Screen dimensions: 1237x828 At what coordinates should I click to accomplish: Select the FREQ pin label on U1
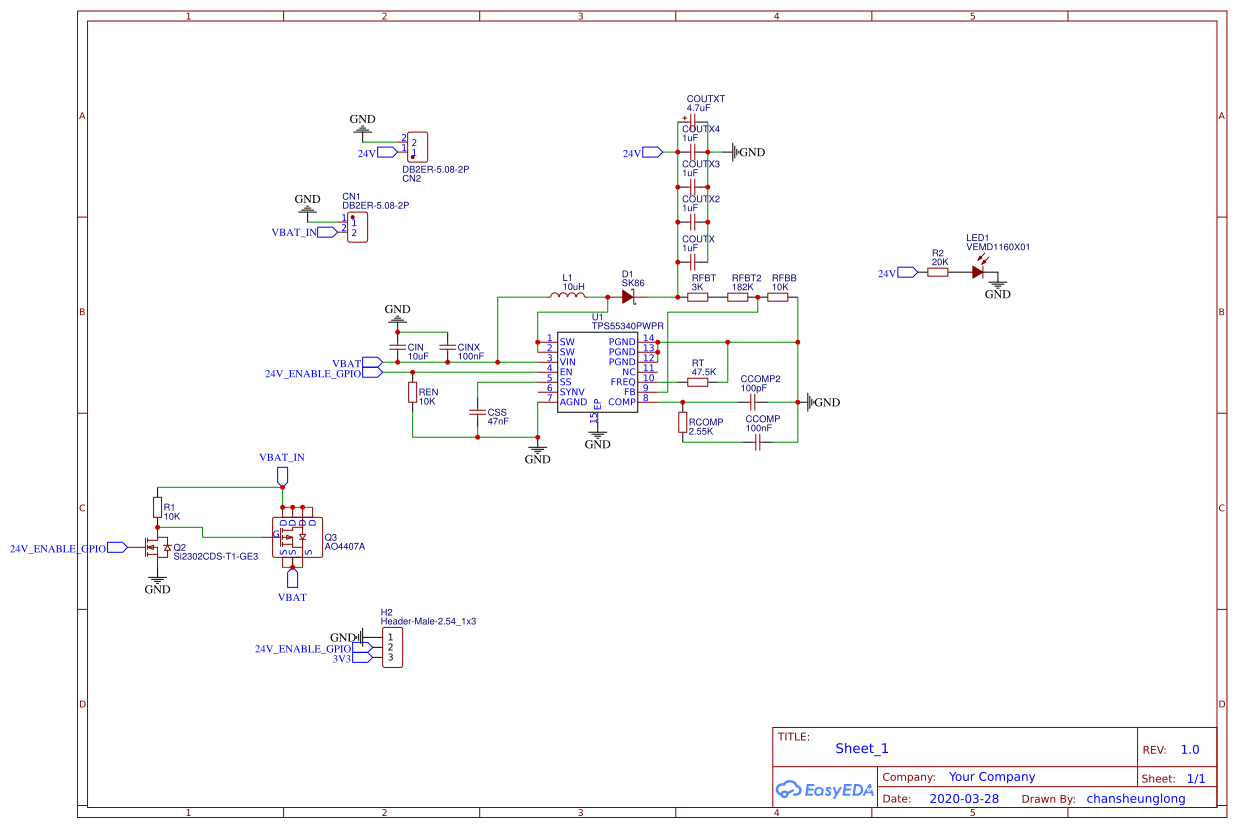(x=623, y=382)
